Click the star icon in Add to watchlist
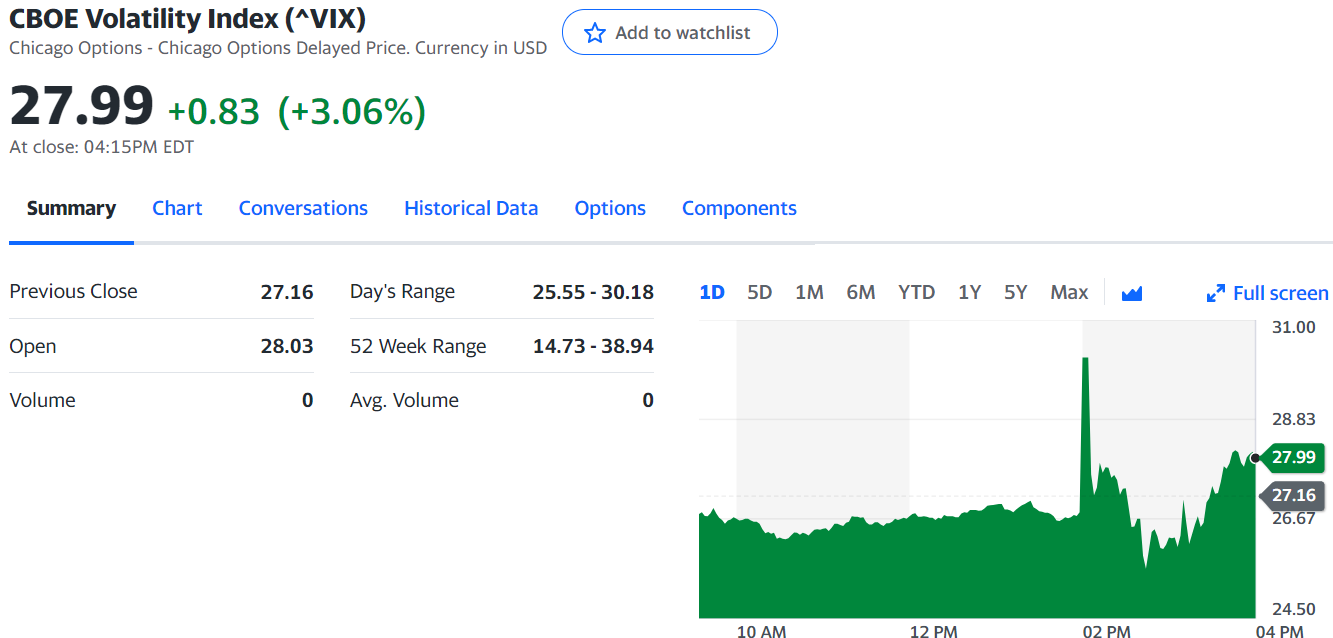The image size is (1333, 638). 595,33
